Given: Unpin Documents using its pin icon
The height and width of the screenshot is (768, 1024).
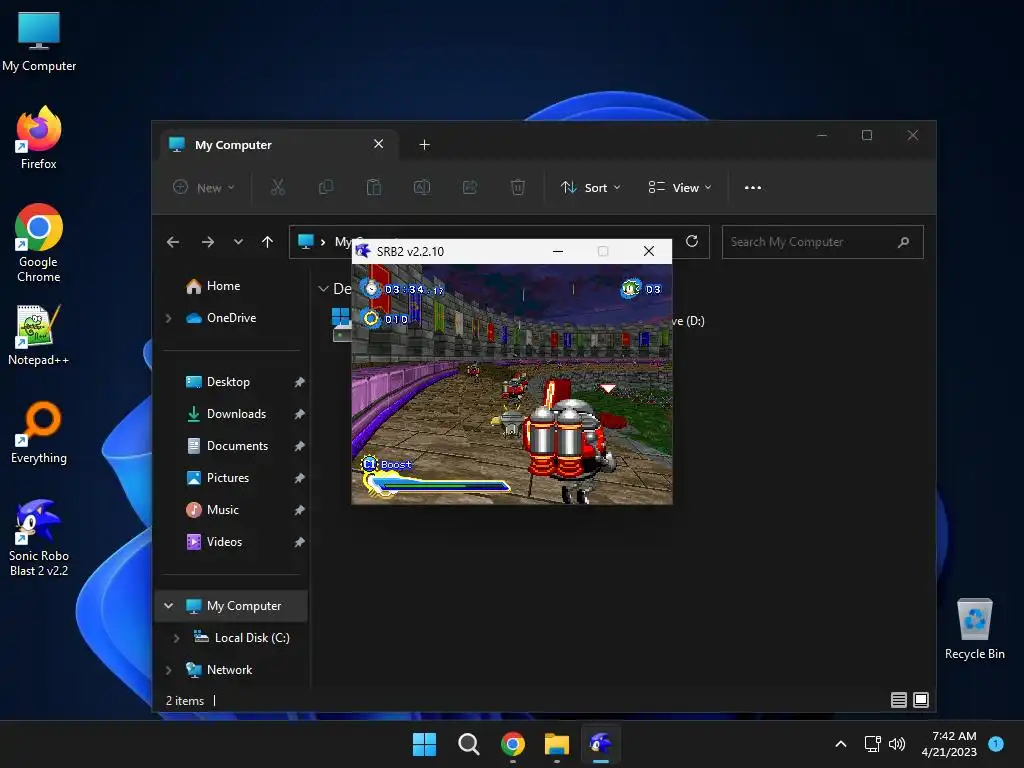Looking at the screenshot, I should point(299,446).
